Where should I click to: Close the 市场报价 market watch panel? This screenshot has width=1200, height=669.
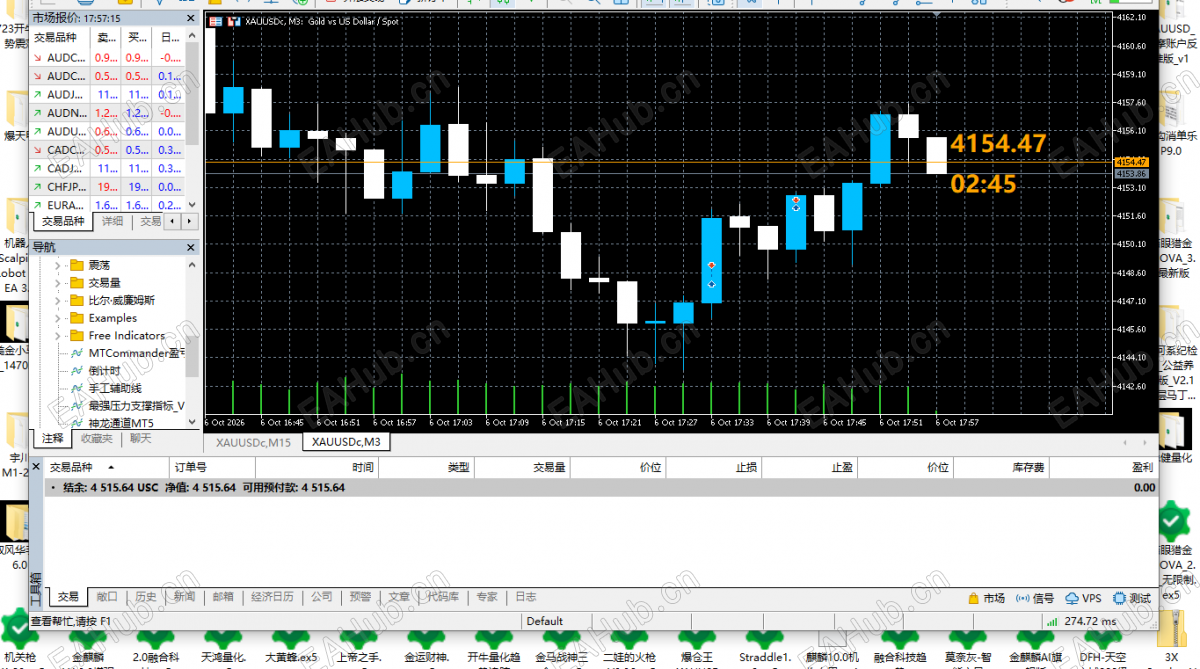[x=190, y=18]
